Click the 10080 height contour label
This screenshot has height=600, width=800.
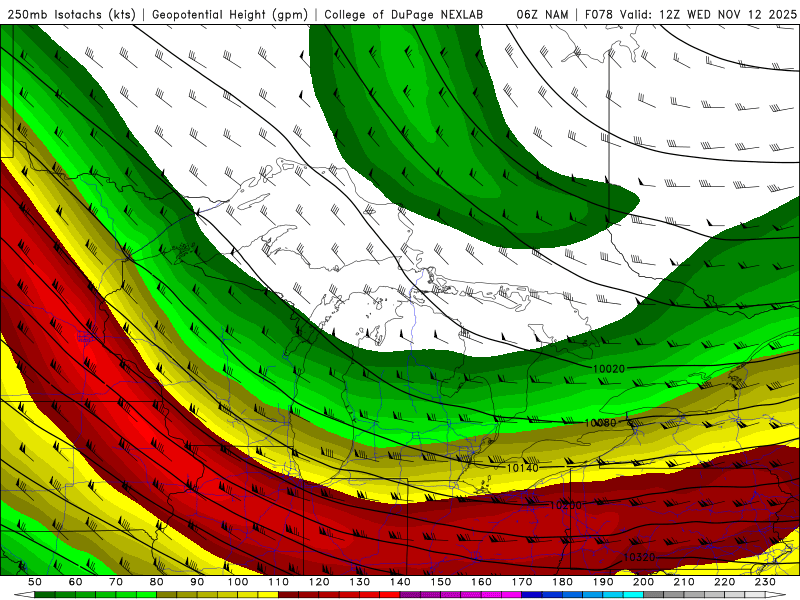pyautogui.click(x=601, y=423)
